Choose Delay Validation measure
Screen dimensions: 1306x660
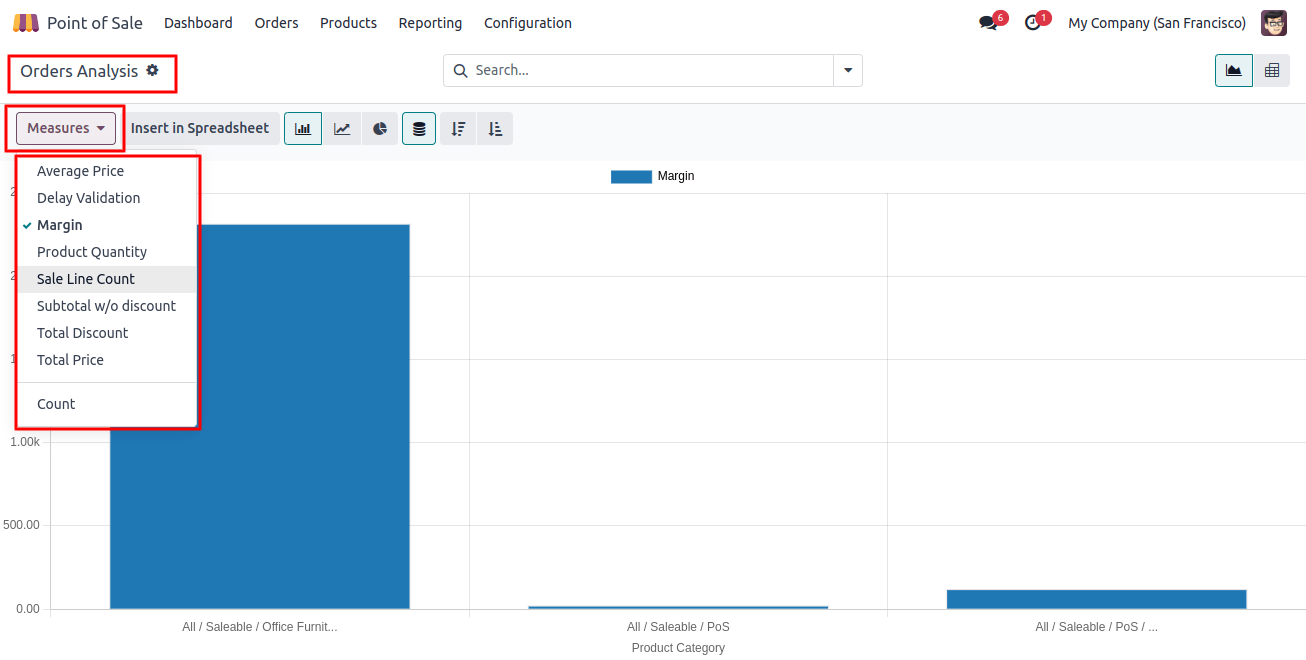click(x=107, y=198)
